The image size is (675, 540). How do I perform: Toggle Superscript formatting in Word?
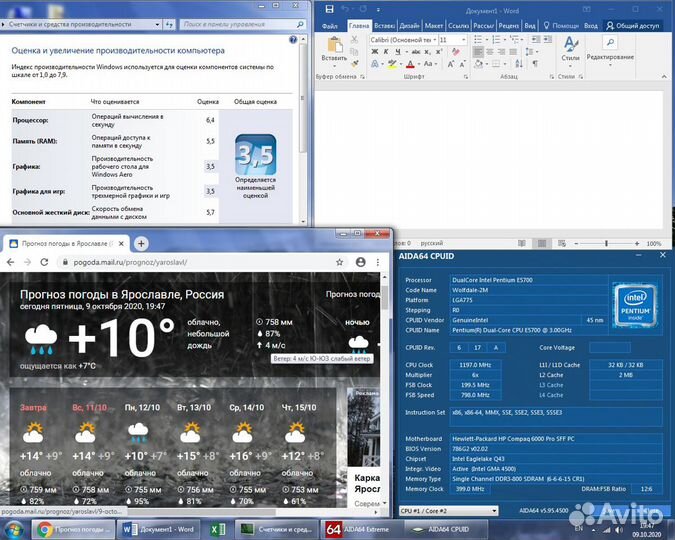point(439,52)
